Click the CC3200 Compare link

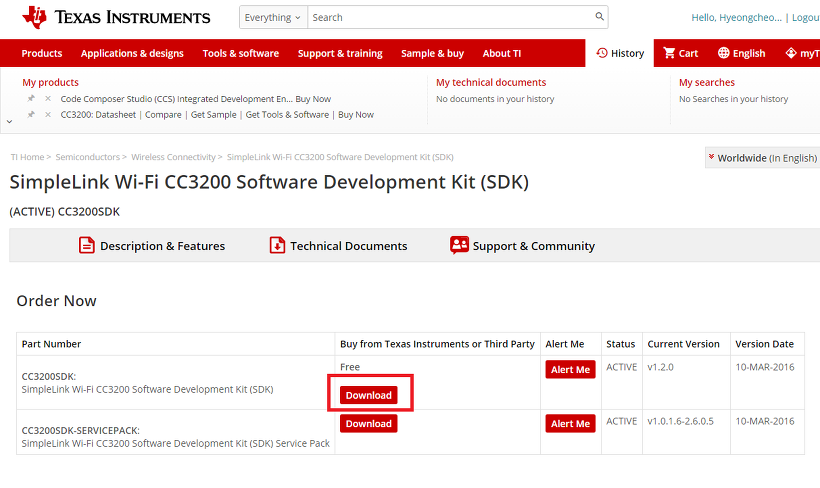click(163, 115)
